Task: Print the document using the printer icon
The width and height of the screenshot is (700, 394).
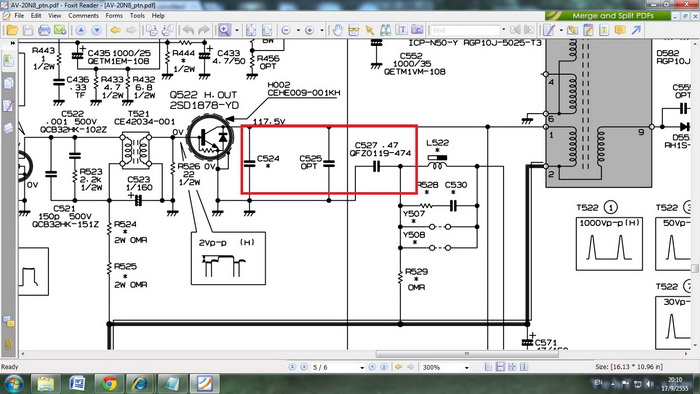Action: point(44,30)
